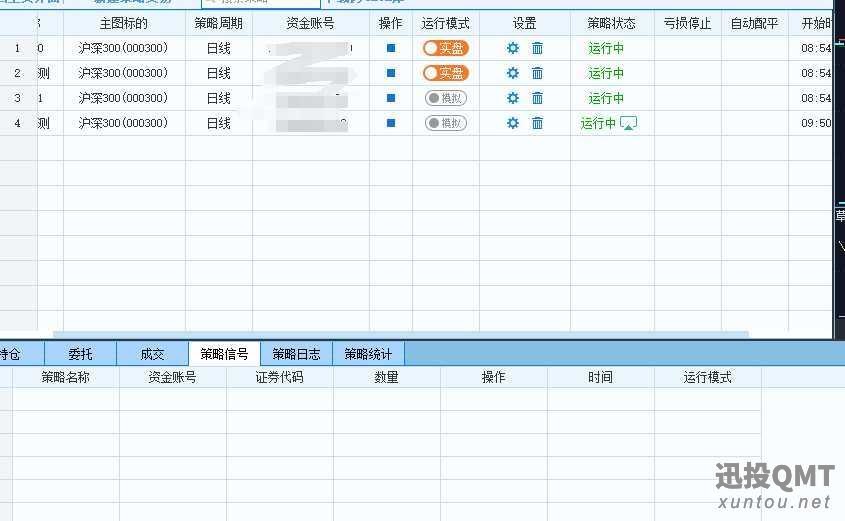Image resolution: width=845 pixels, height=521 pixels.
Task: Open settings gear for row 1 strategy
Action: click(x=513, y=48)
